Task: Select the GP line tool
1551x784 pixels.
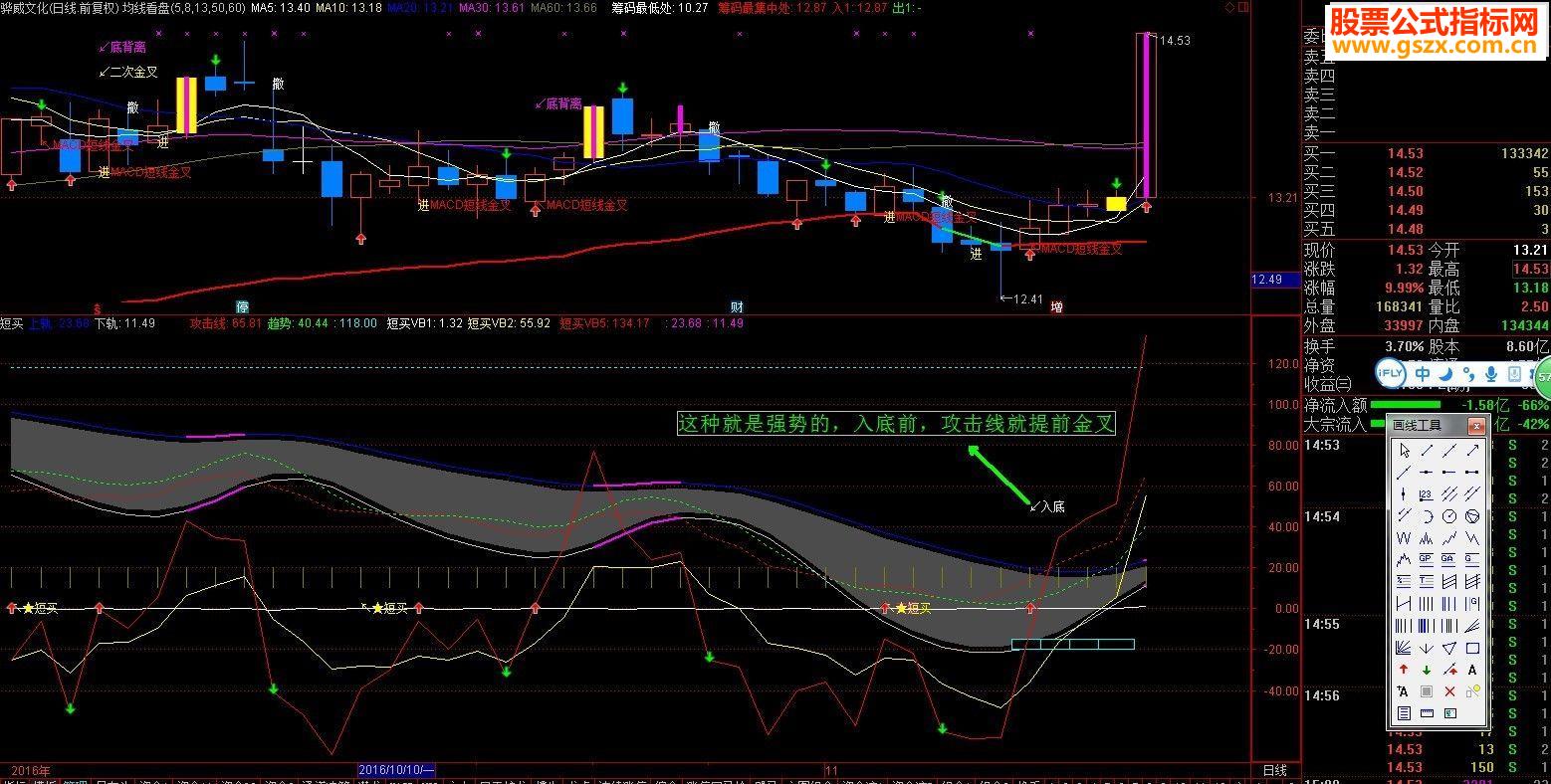Action: pos(1427,559)
